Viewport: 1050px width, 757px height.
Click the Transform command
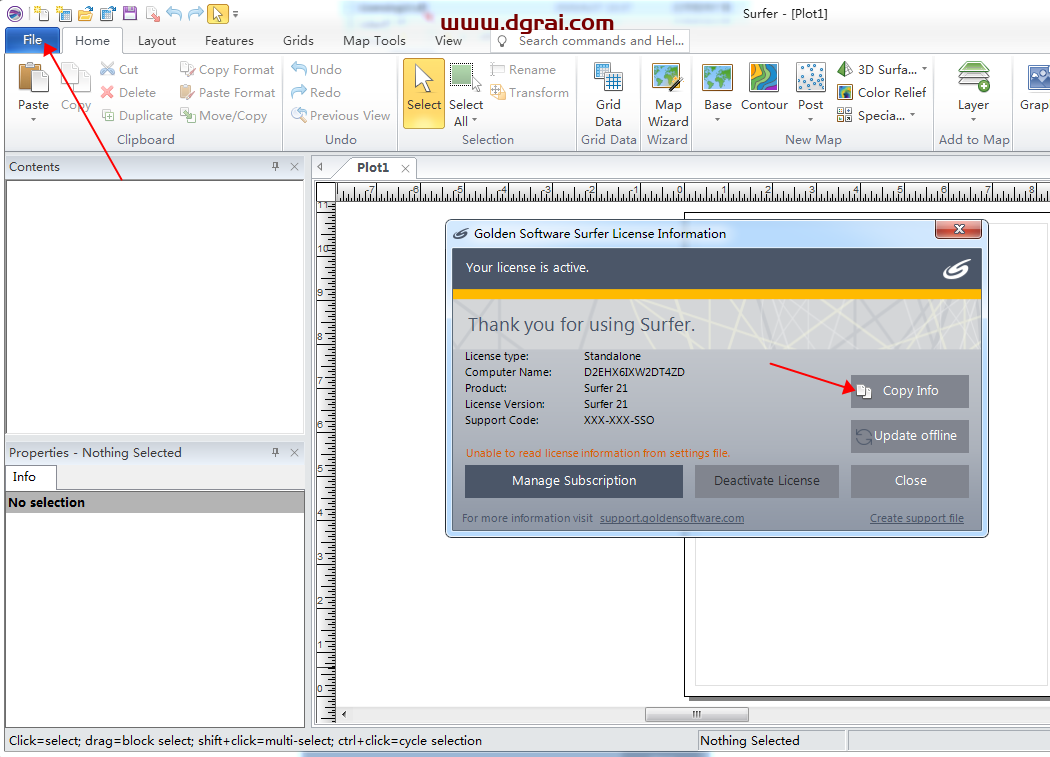coord(529,92)
